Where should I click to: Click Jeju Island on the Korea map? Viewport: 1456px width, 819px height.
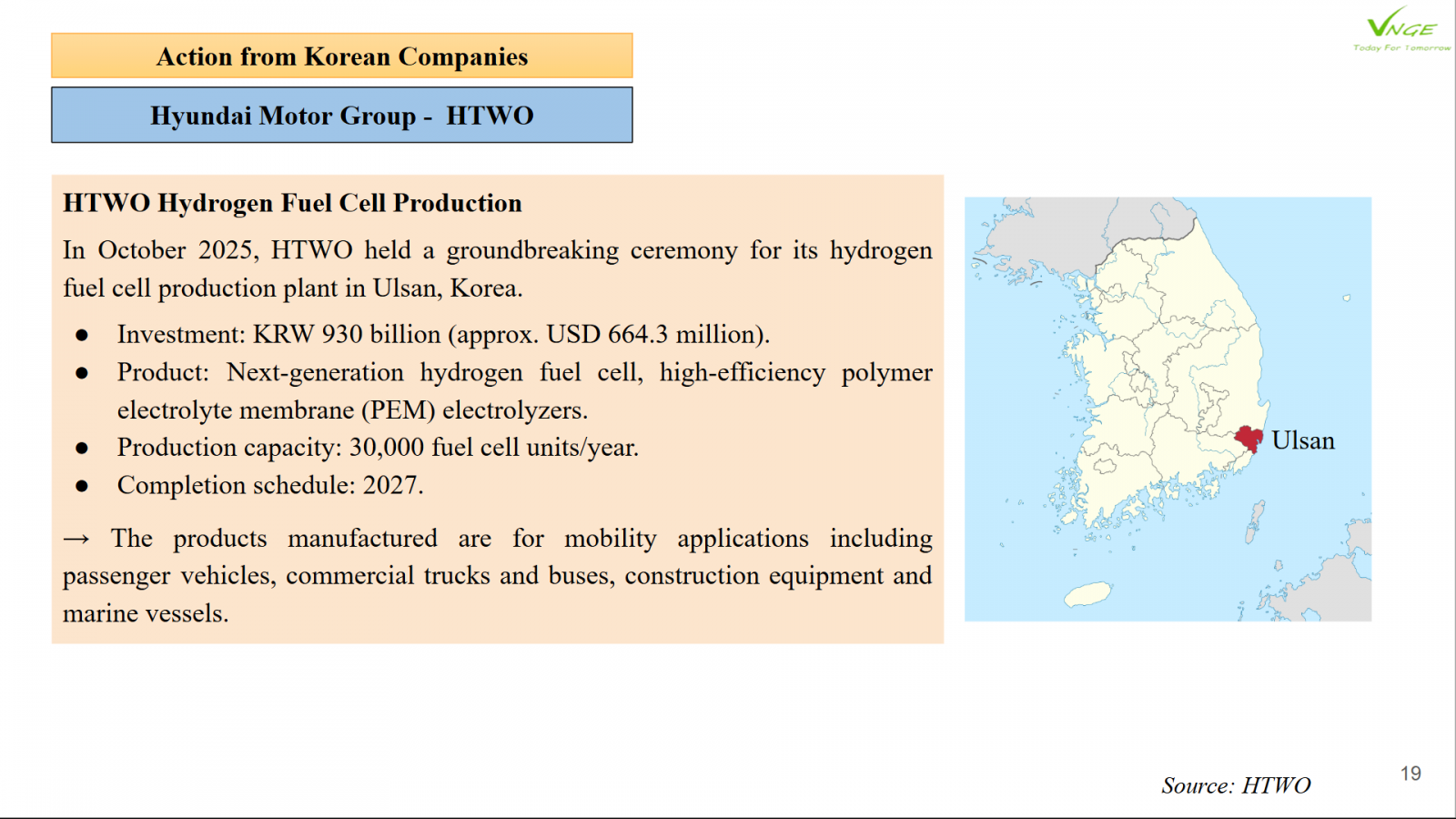[1088, 594]
